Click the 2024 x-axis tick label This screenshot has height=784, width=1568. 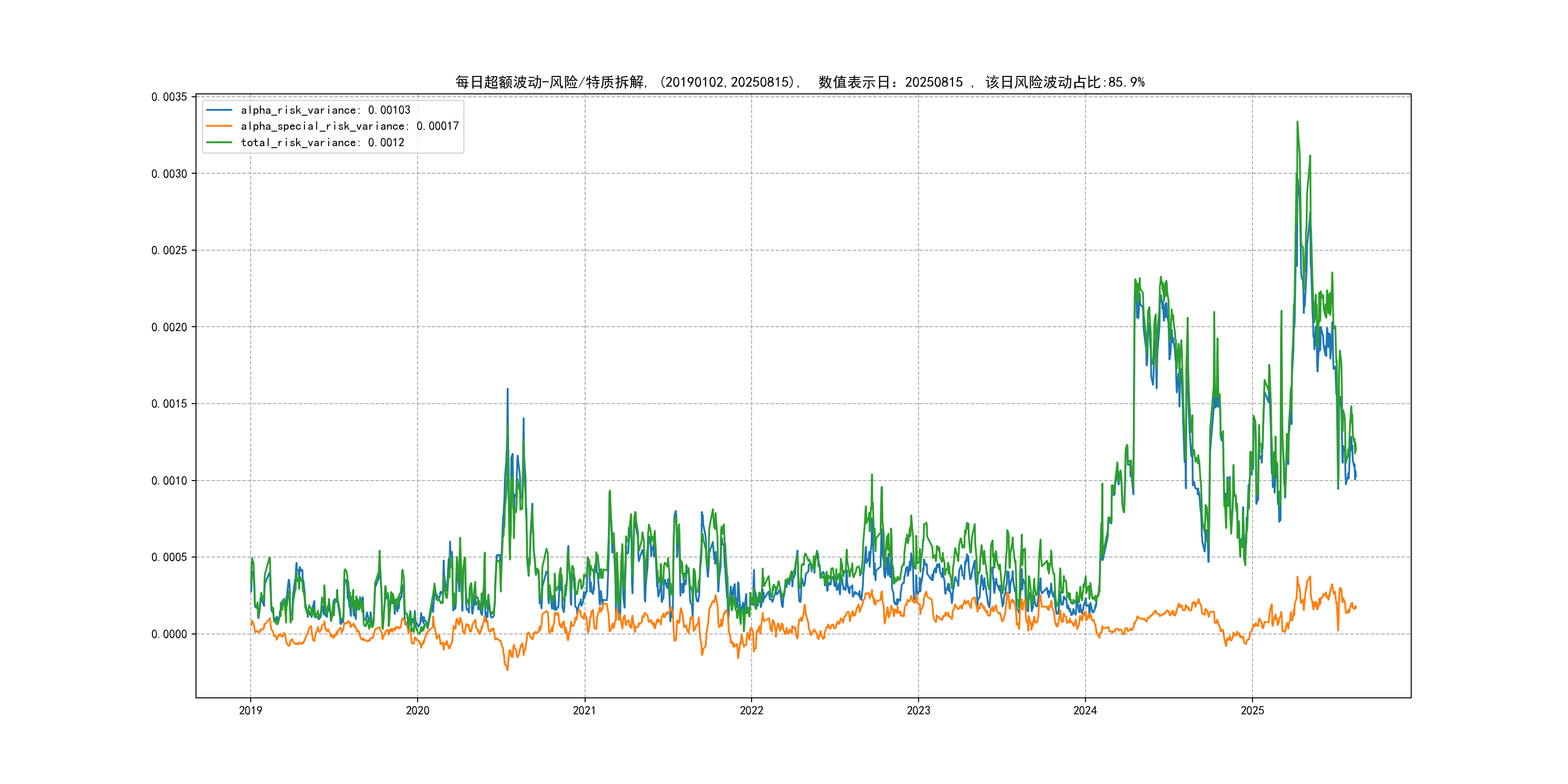1085,710
